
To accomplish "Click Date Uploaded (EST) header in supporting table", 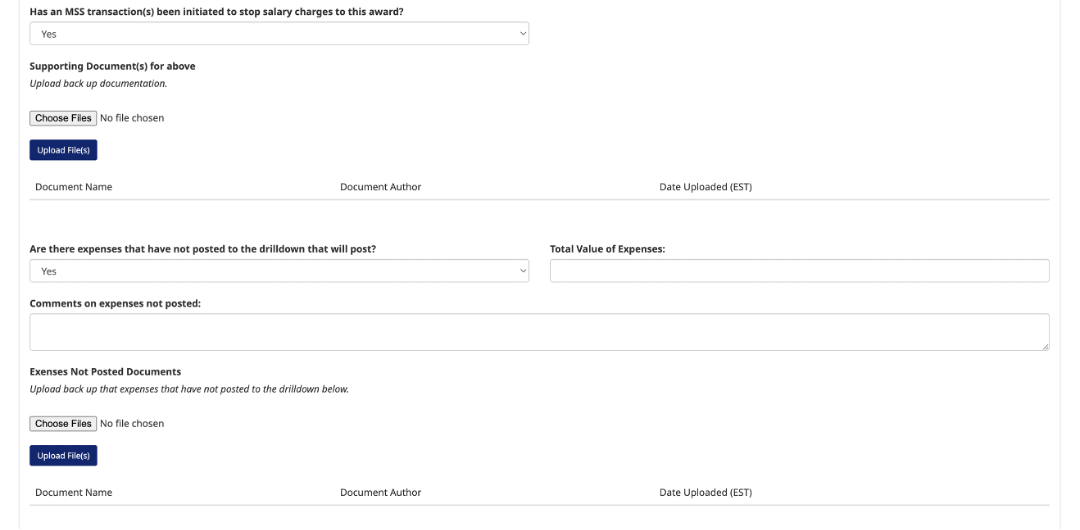I will pos(705,187).
